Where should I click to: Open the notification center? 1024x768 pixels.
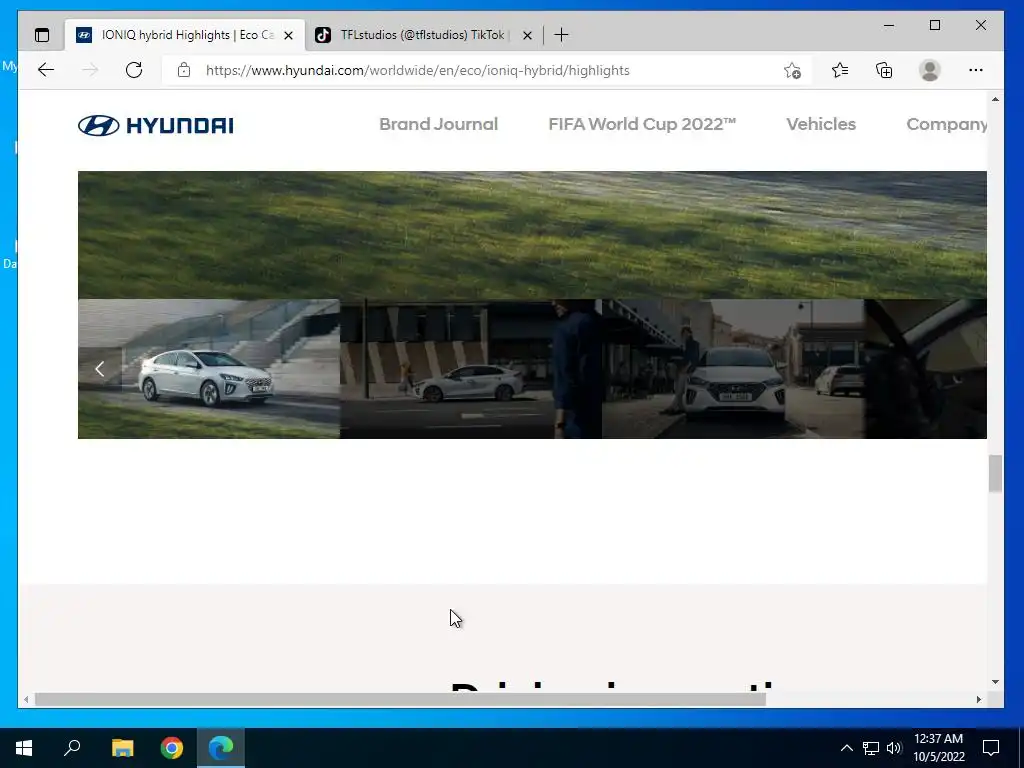click(x=991, y=748)
